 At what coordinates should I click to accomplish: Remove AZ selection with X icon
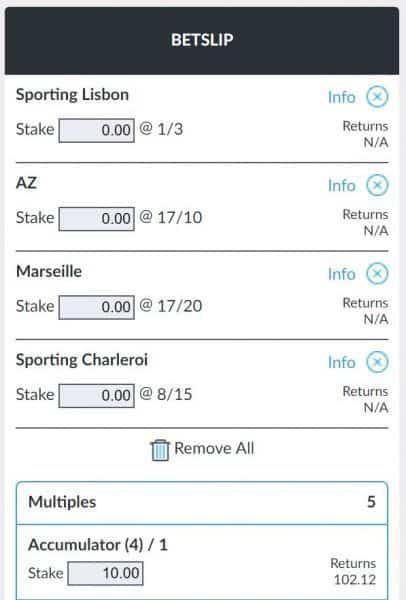[377, 185]
